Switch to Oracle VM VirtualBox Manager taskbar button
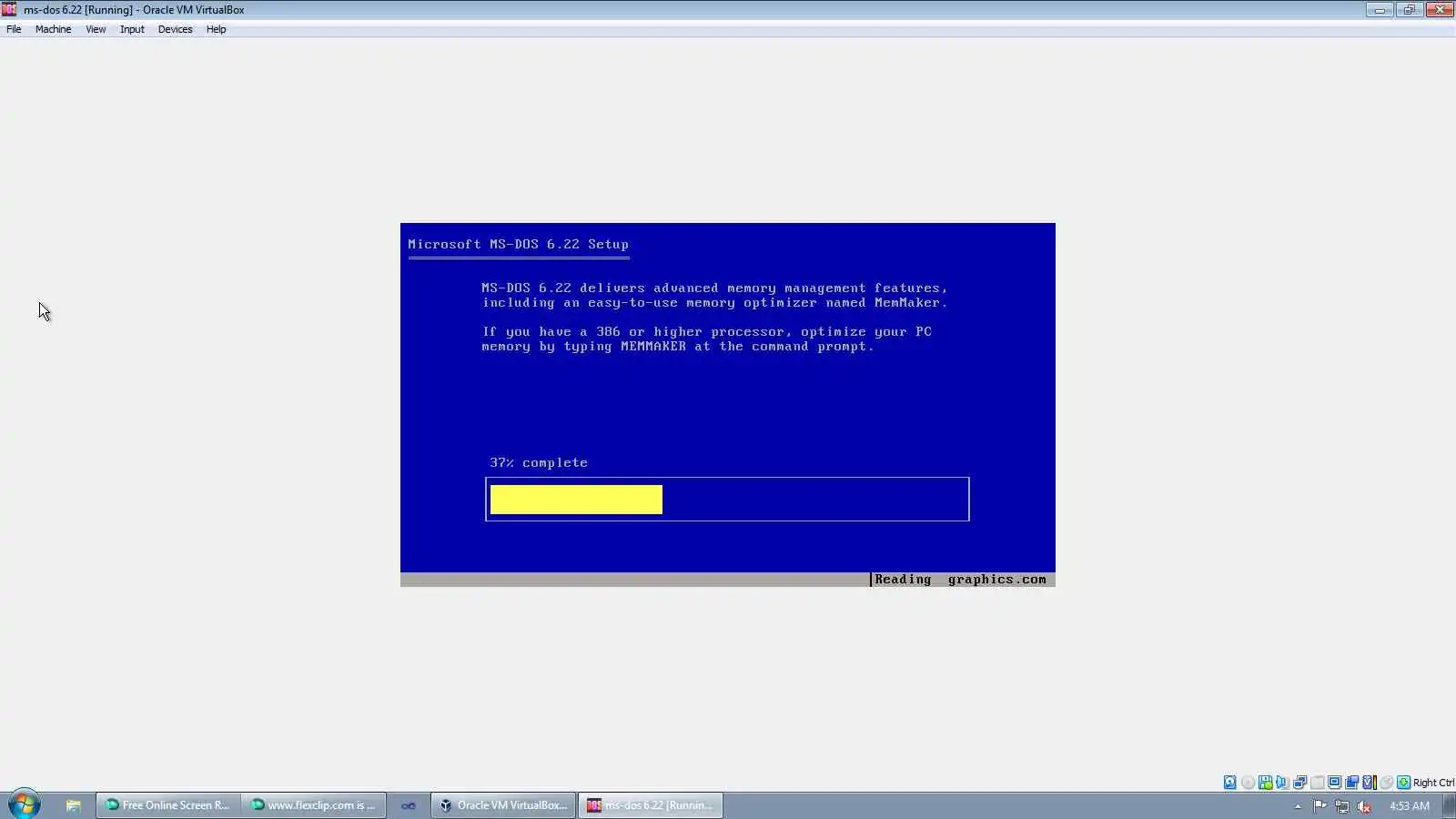The width and height of the screenshot is (1456, 819). point(503,805)
